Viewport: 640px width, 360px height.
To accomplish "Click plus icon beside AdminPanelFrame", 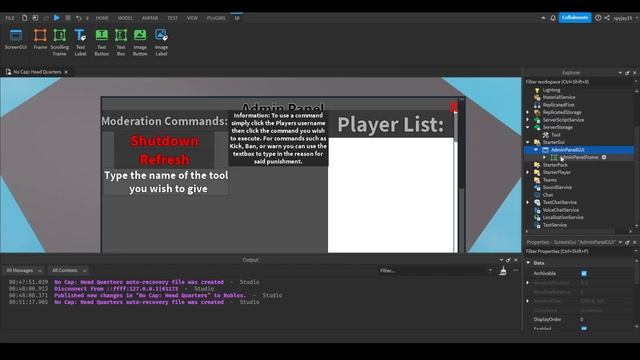I will (x=604, y=157).
